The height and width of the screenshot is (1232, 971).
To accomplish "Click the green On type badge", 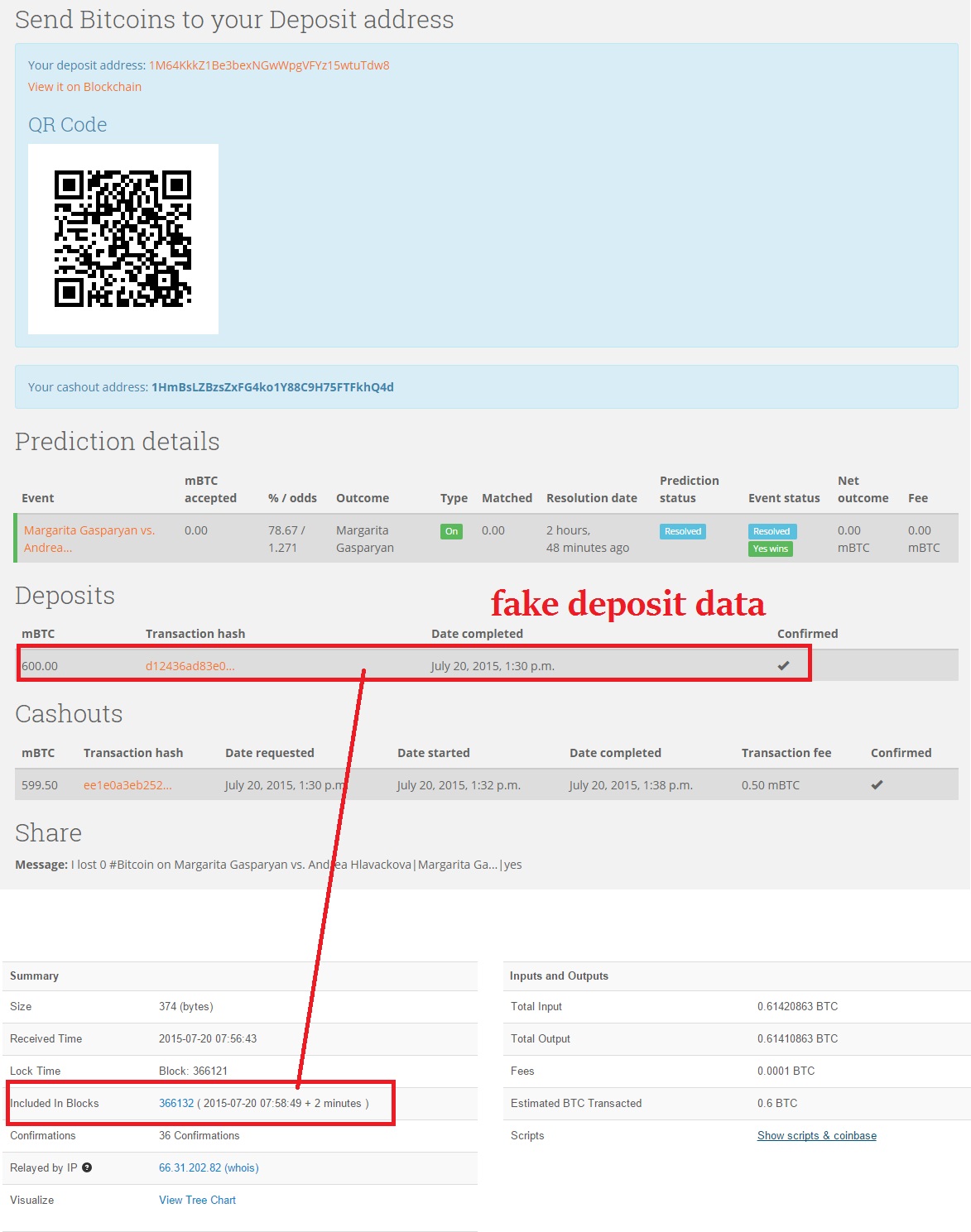I will coord(451,531).
